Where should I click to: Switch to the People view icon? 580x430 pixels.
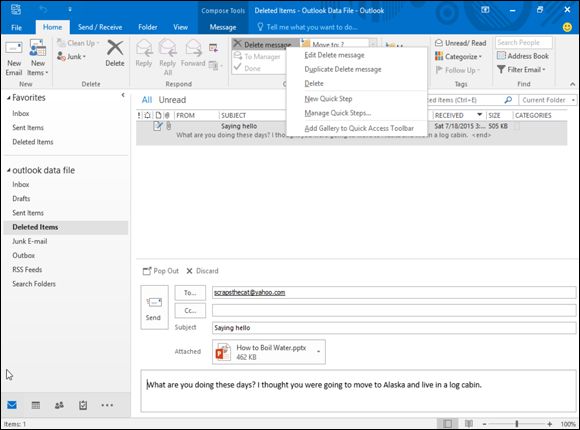59,405
